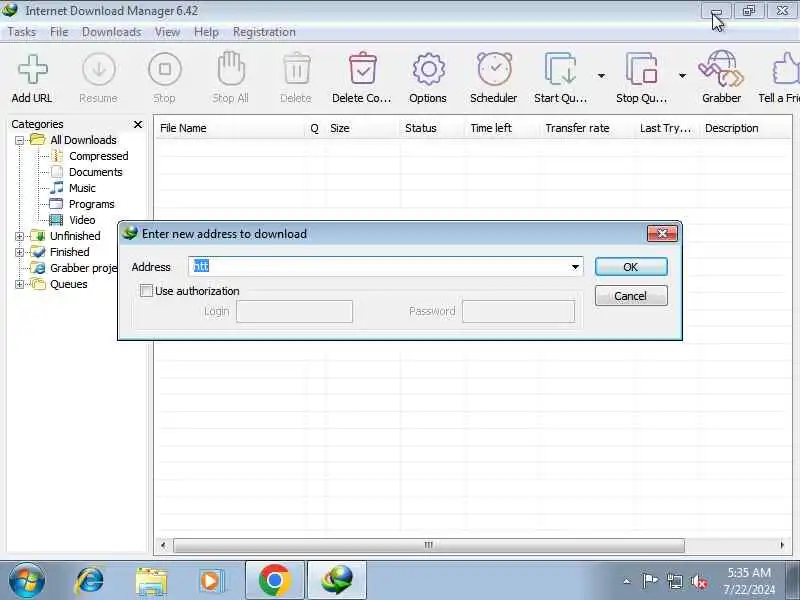Expand the Finished category
Screen dimensions: 800x600
[x=19, y=252]
